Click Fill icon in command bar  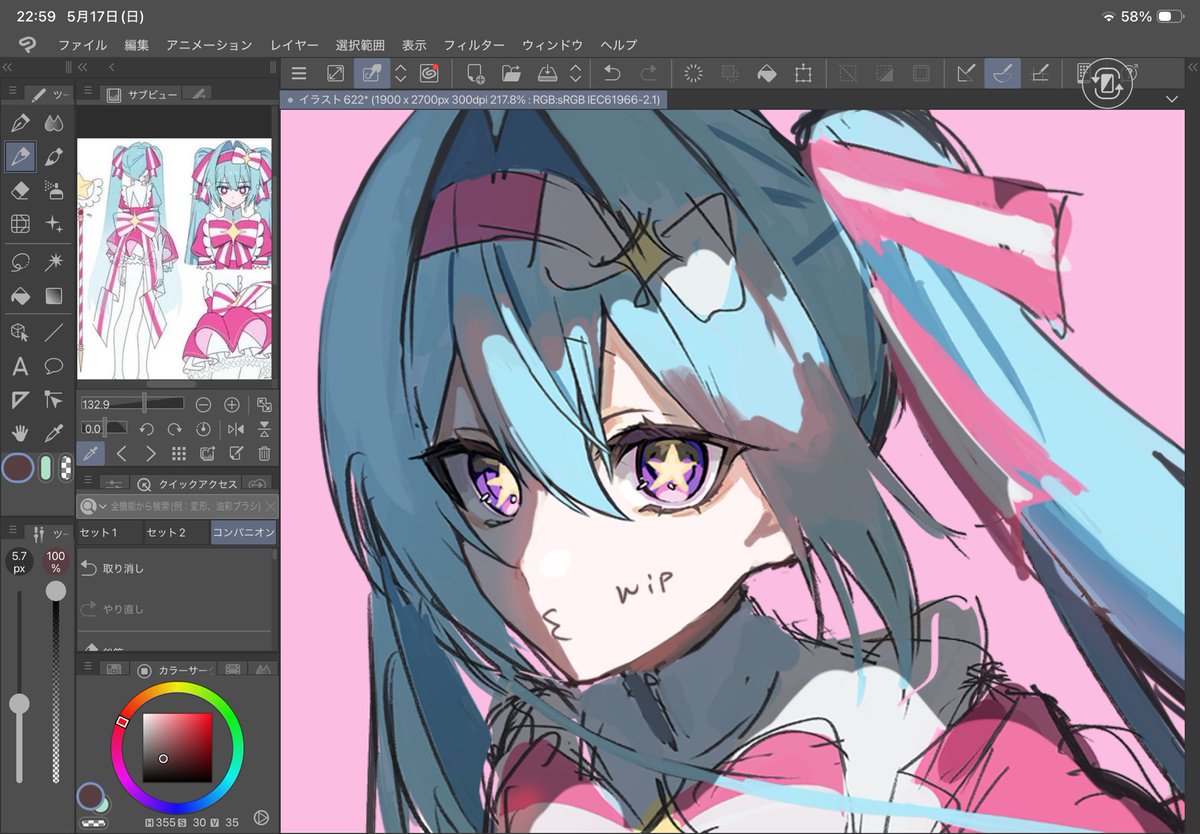pyautogui.click(x=766, y=73)
